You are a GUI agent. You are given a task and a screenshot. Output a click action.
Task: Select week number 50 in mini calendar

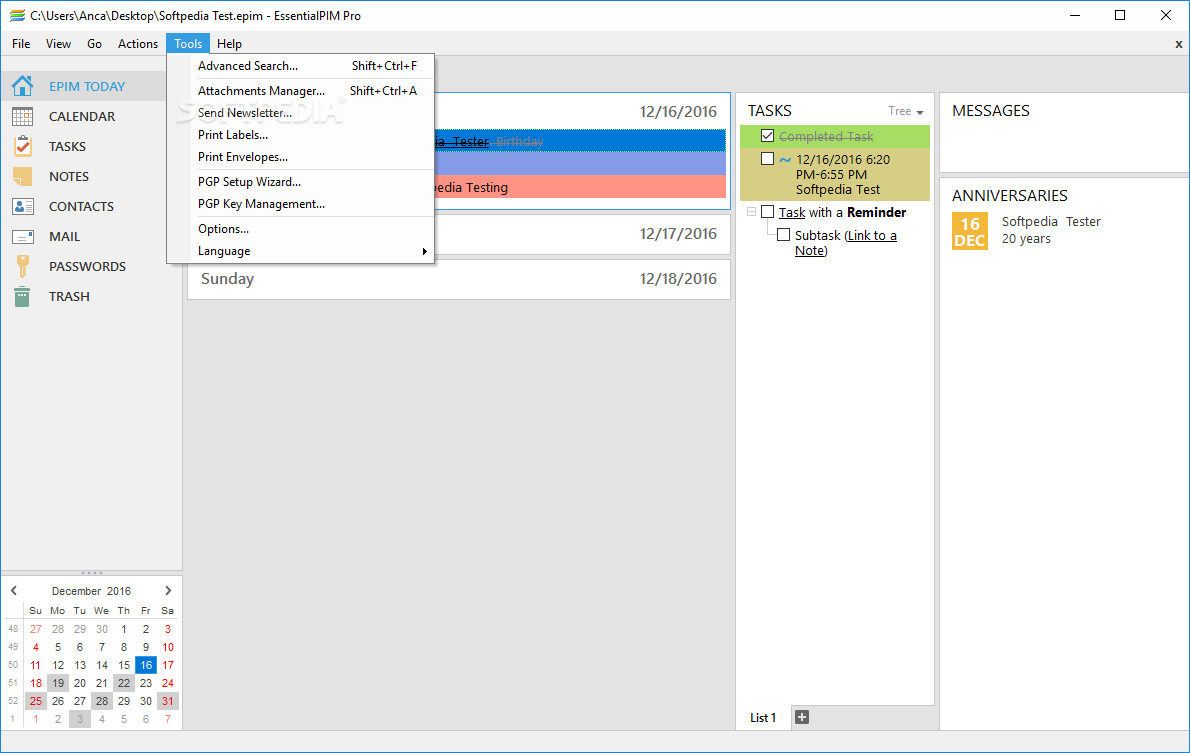tap(13, 665)
